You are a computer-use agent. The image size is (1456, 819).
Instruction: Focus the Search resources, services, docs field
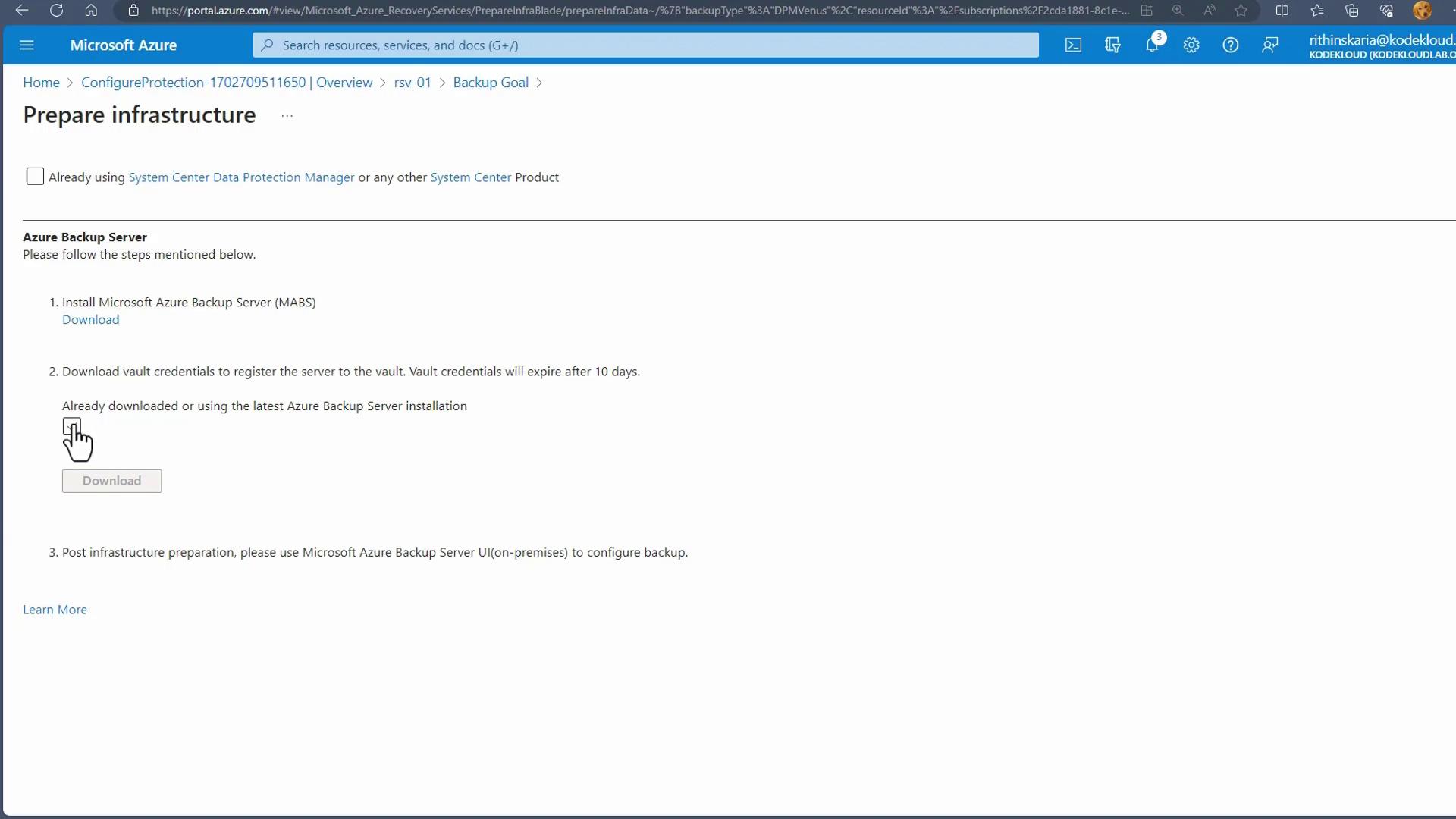point(645,45)
